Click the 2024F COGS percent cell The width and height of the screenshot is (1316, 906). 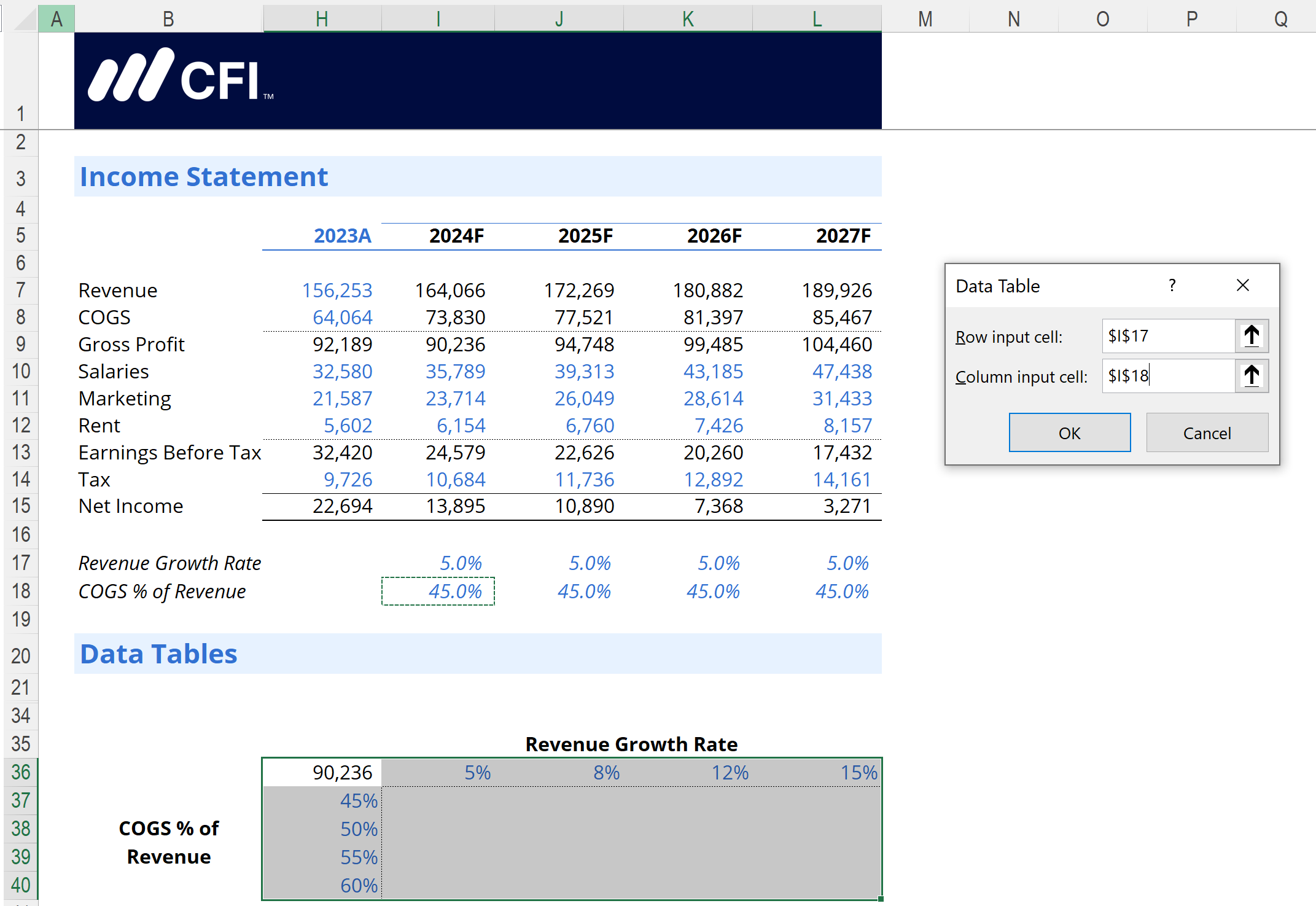tap(438, 591)
